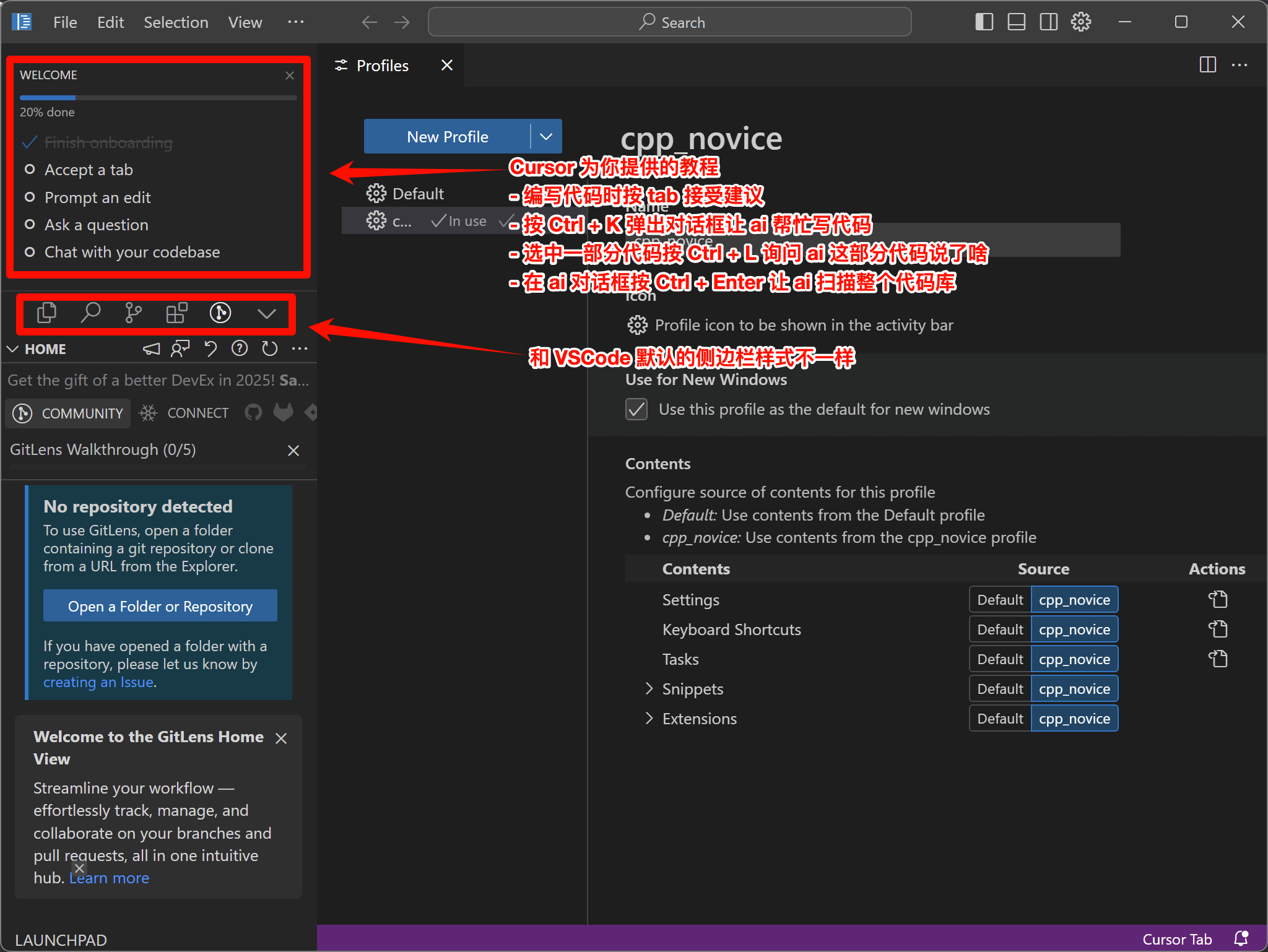
Task: Open the Edit menu
Action: click(x=110, y=22)
